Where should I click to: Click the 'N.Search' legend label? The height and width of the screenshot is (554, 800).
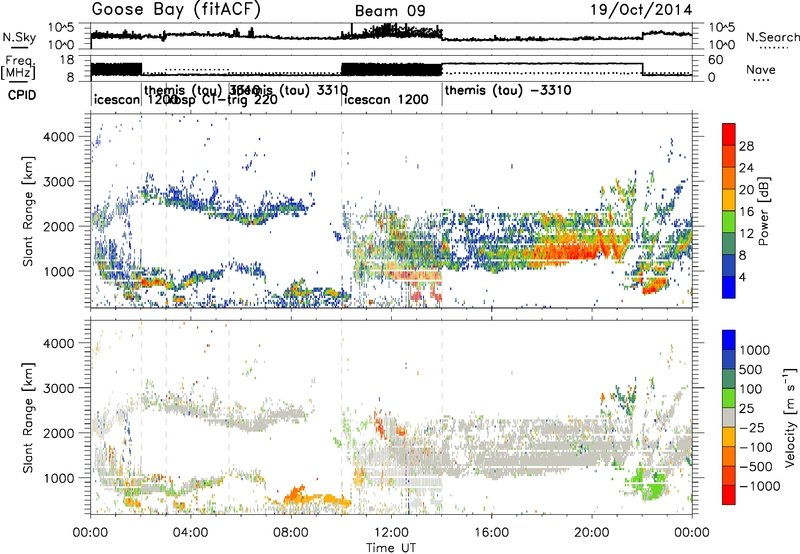[772, 37]
